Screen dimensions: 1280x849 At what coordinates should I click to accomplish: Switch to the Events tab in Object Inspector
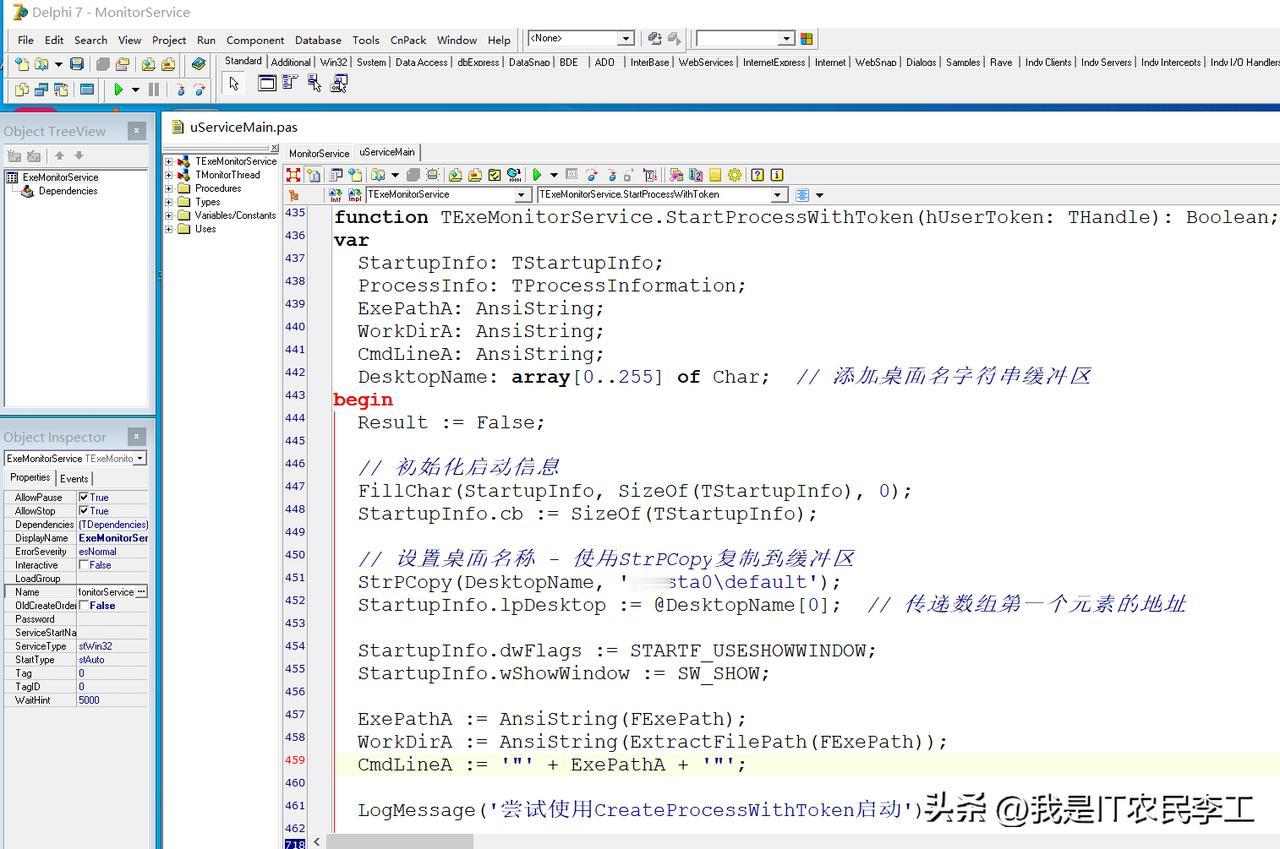pos(74,479)
